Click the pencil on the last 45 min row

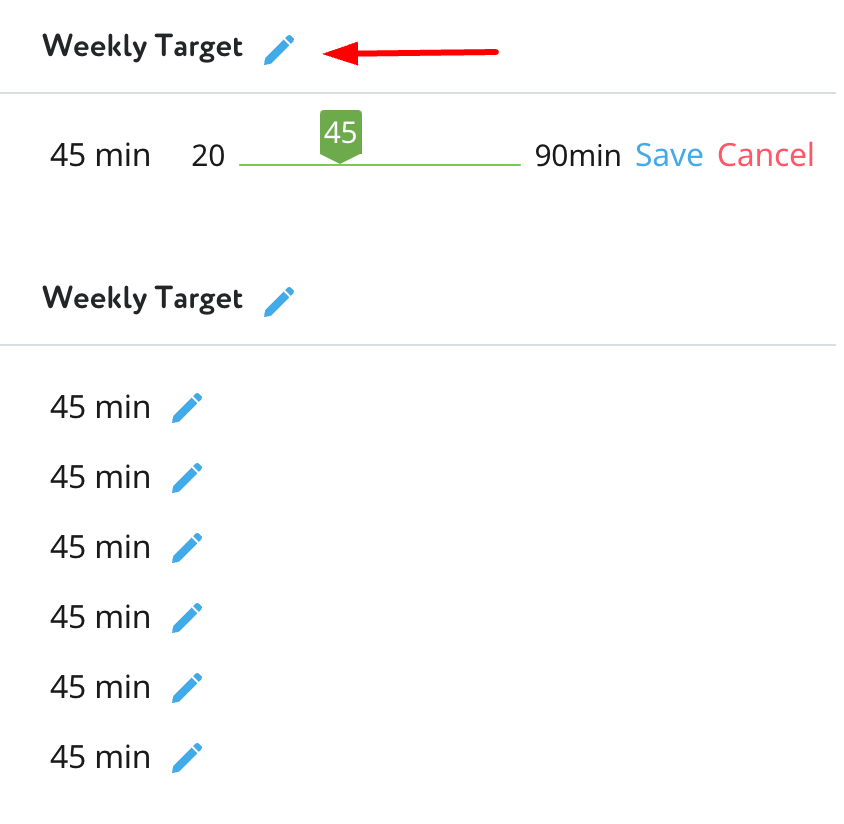click(187, 758)
